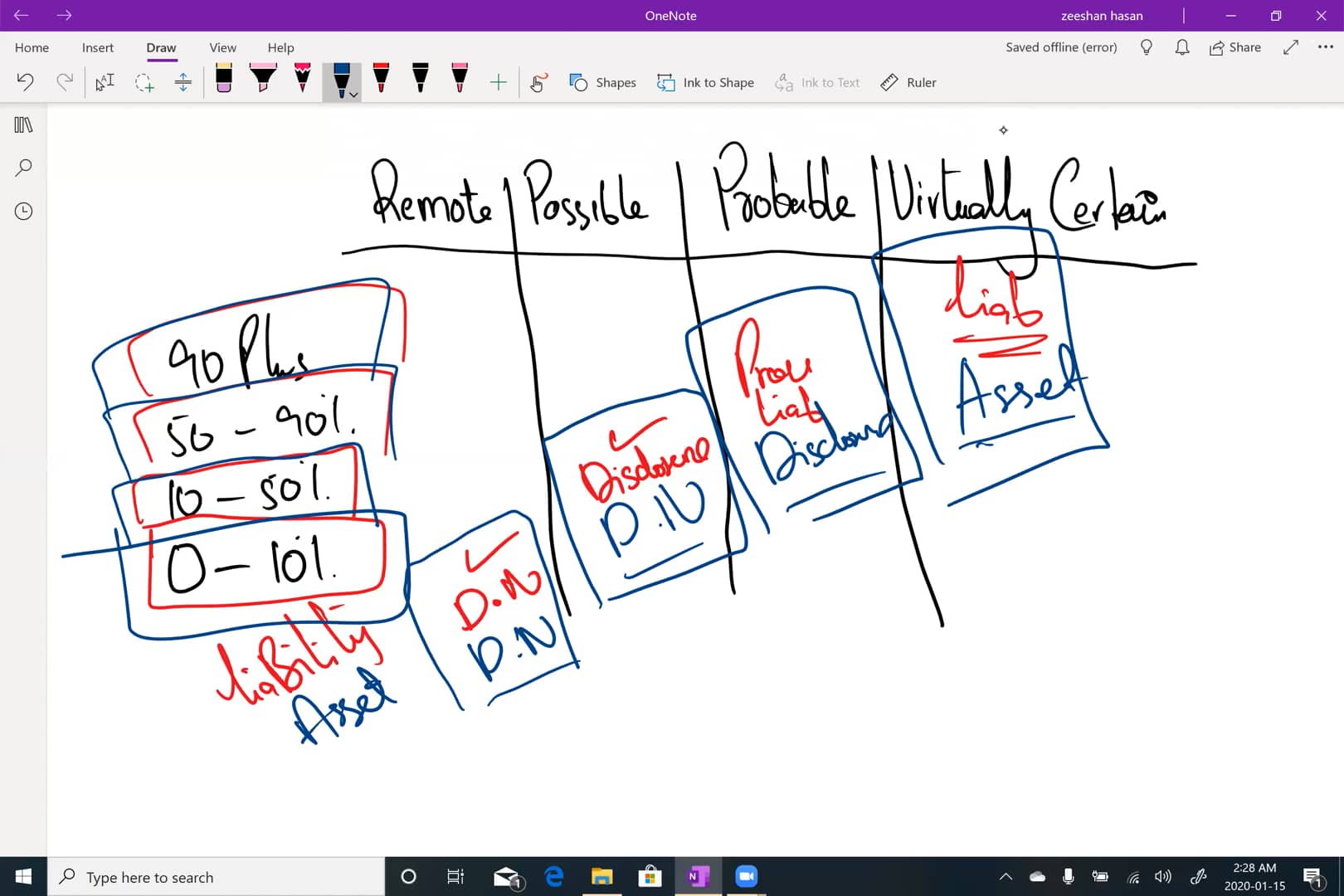Enable Ink to Shape conversion

(706, 82)
